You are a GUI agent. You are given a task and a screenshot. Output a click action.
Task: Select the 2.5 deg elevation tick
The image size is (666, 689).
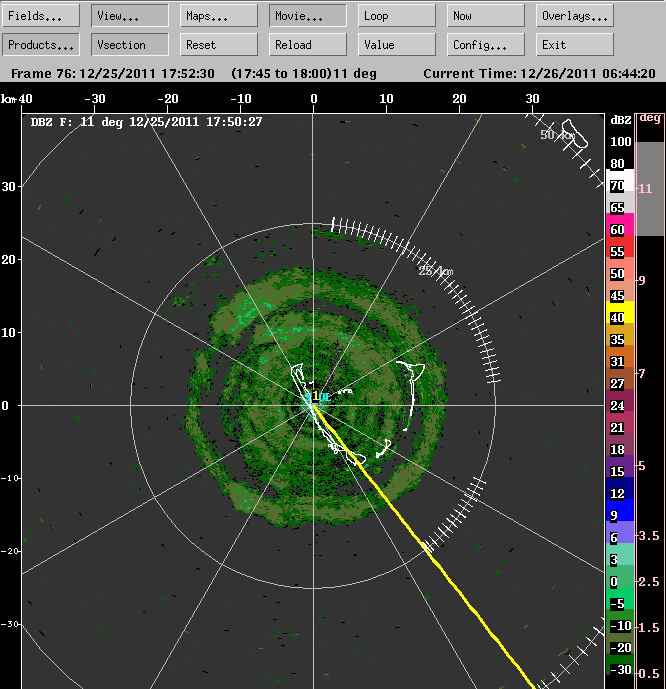[x=648, y=582]
